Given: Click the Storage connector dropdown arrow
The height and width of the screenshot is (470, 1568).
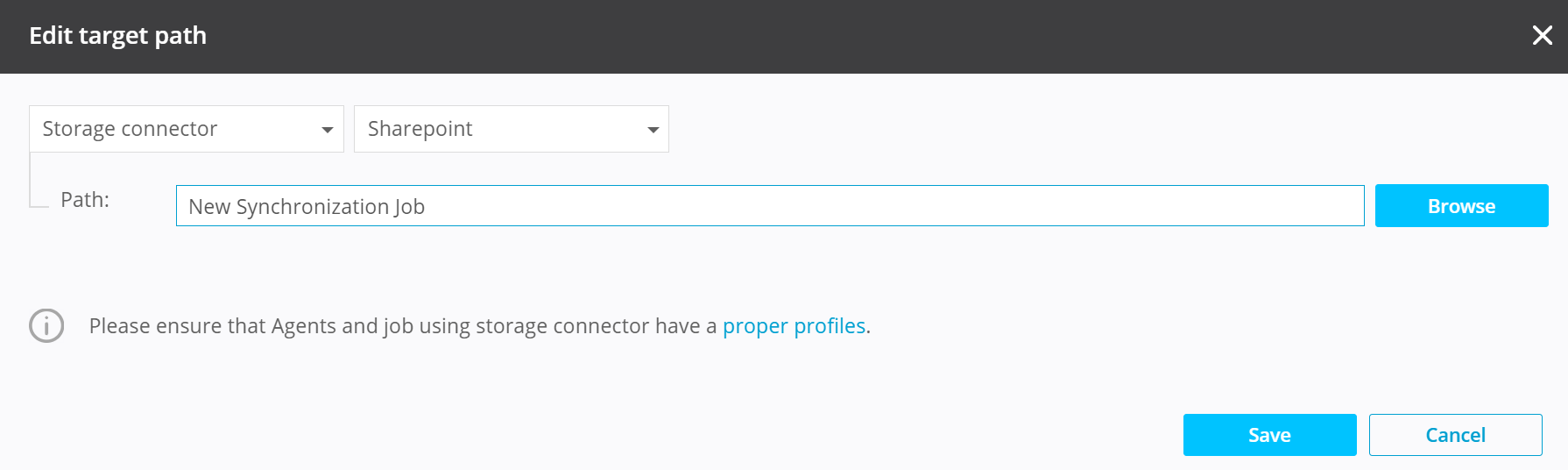Looking at the screenshot, I should coord(327,130).
